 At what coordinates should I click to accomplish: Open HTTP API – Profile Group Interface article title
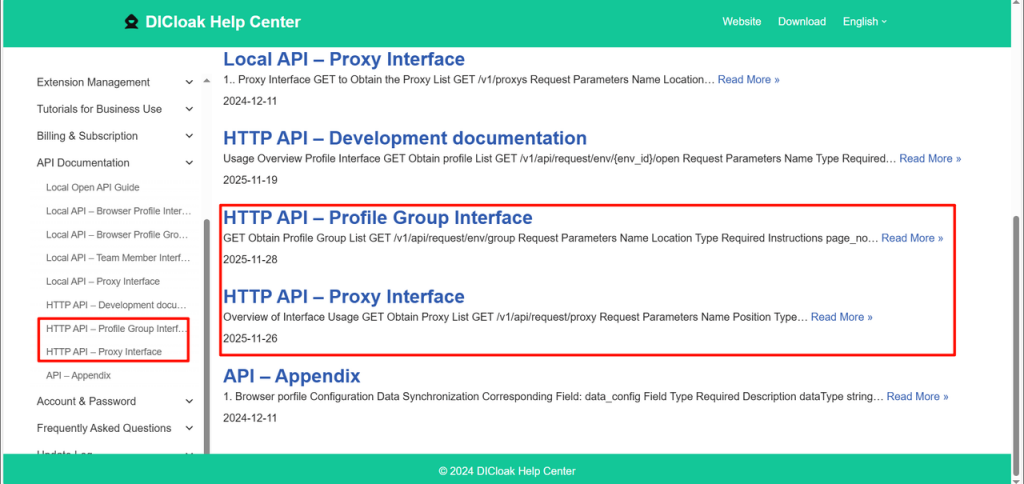377,218
